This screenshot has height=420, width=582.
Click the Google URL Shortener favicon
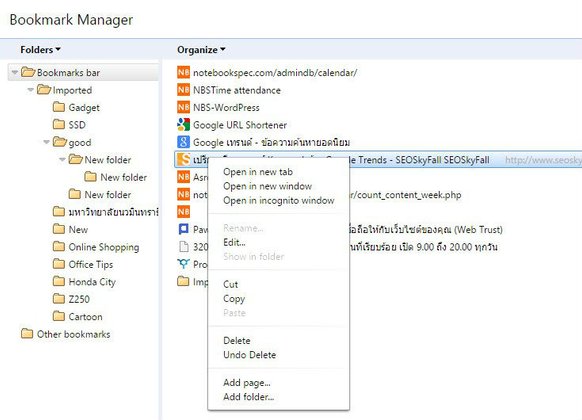click(183, 125)
